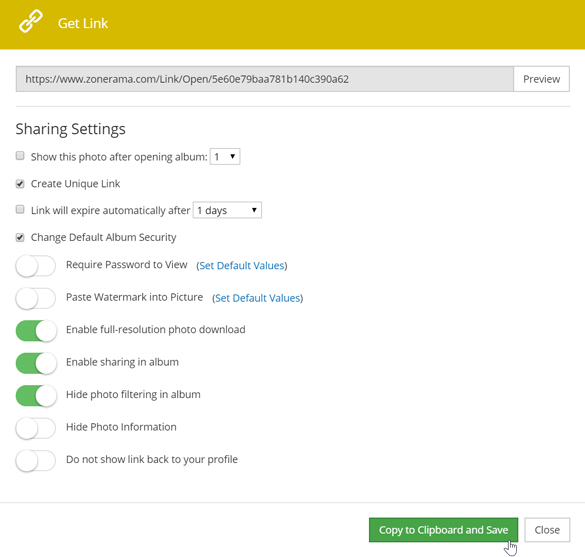Open Set Default Values link for watermark
The height and width of the screenshot is (557, 585).
click(x=258, y=298)
